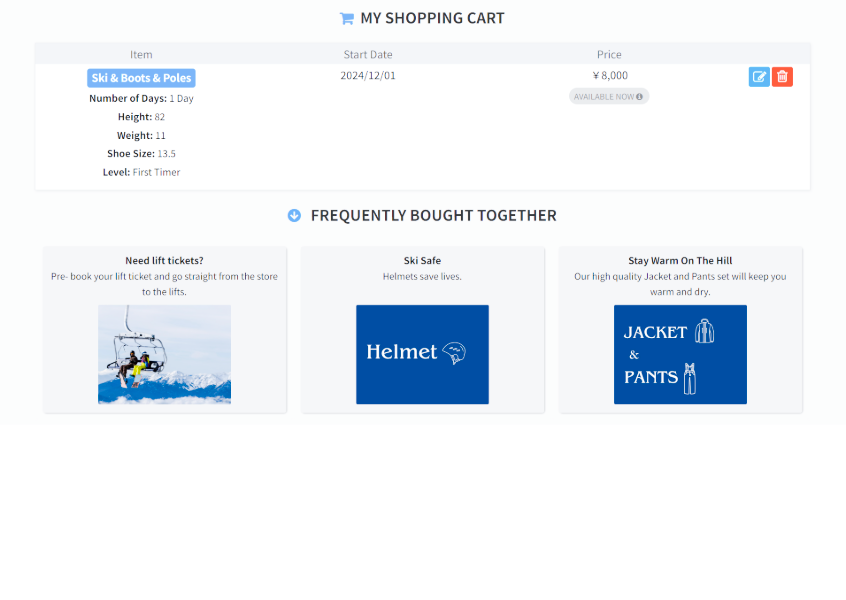846x600 pixels.
Task: Click the start date 2024/12/01
Action: (368, 76)
